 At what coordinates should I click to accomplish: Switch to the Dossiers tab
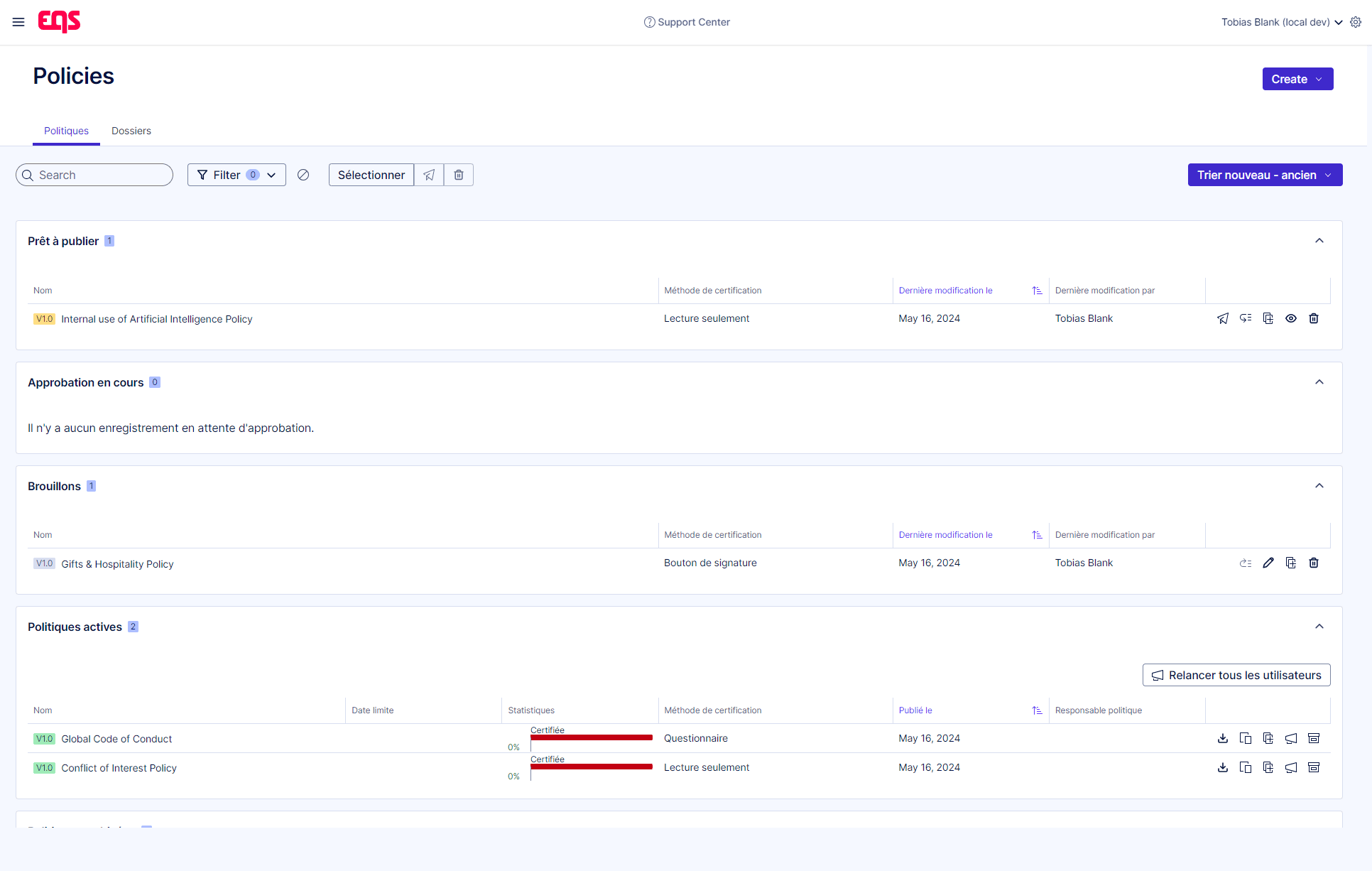point(131,131)
